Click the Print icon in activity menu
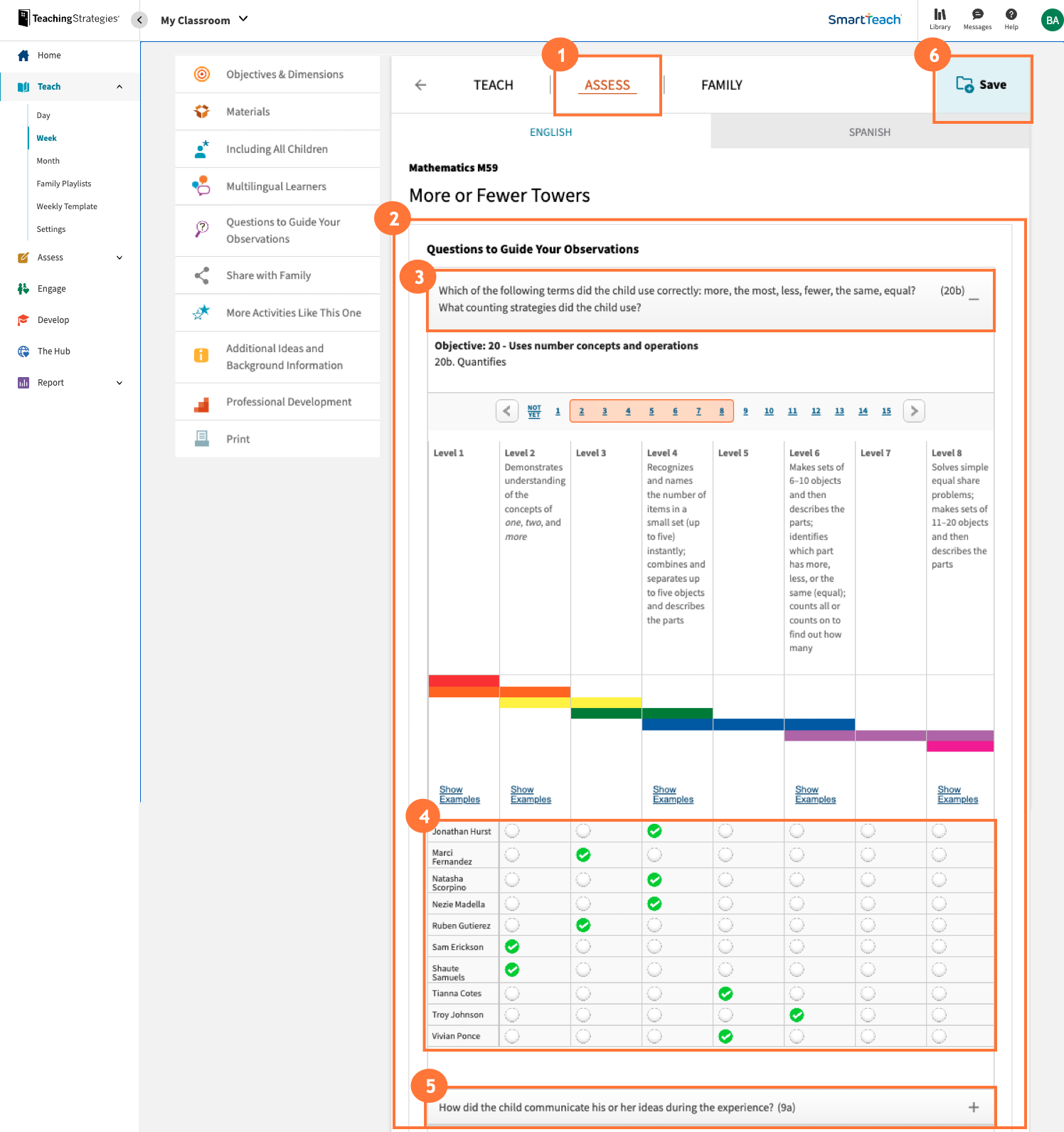Viewport: 1064px width, 1132px height. (x=202, y=439)
